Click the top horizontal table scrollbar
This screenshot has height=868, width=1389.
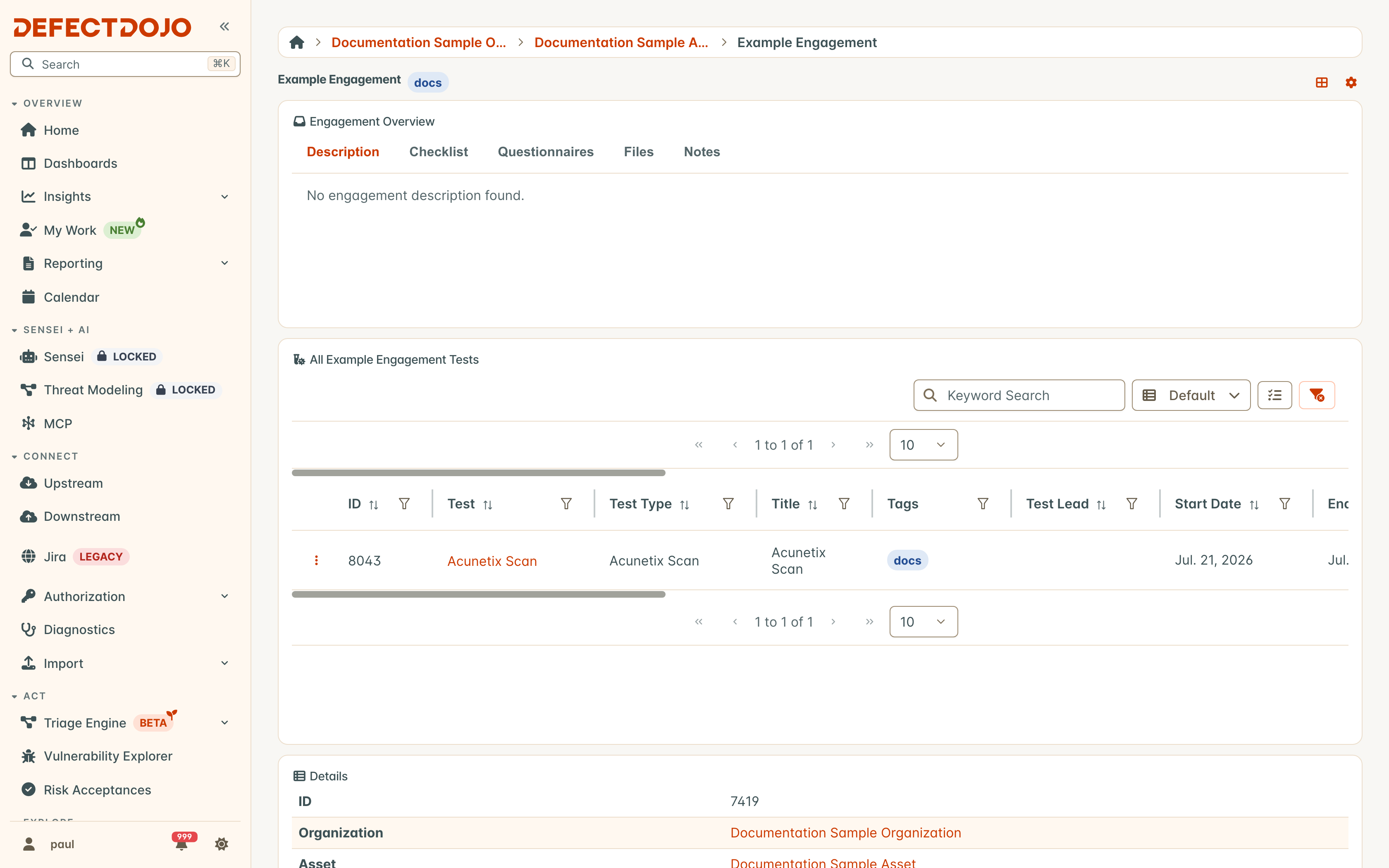[478, 473]
